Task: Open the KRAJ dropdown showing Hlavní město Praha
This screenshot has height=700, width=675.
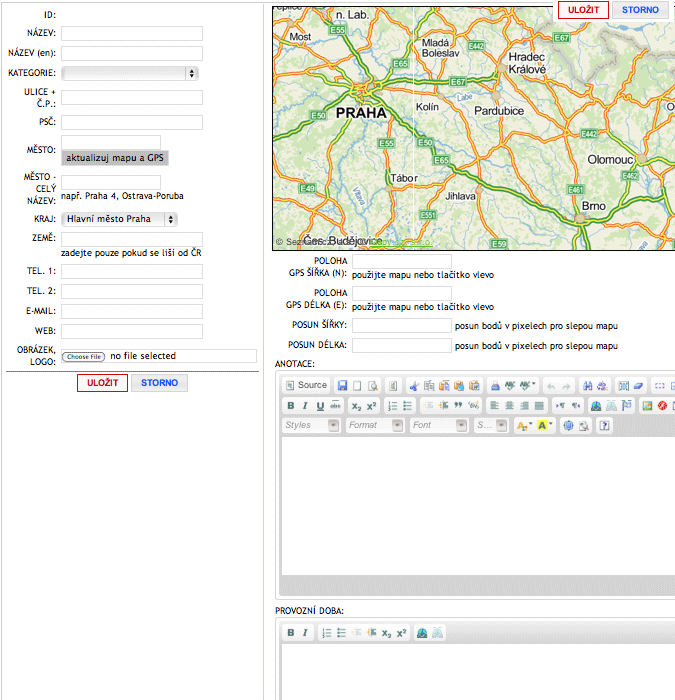Action: [x=119, y=218]
